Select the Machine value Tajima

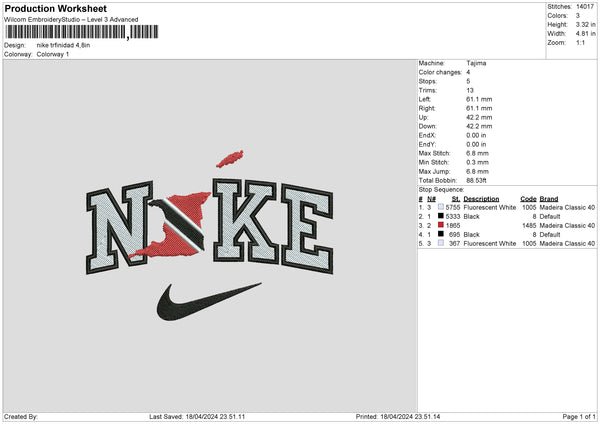click(x=476, y=63)
